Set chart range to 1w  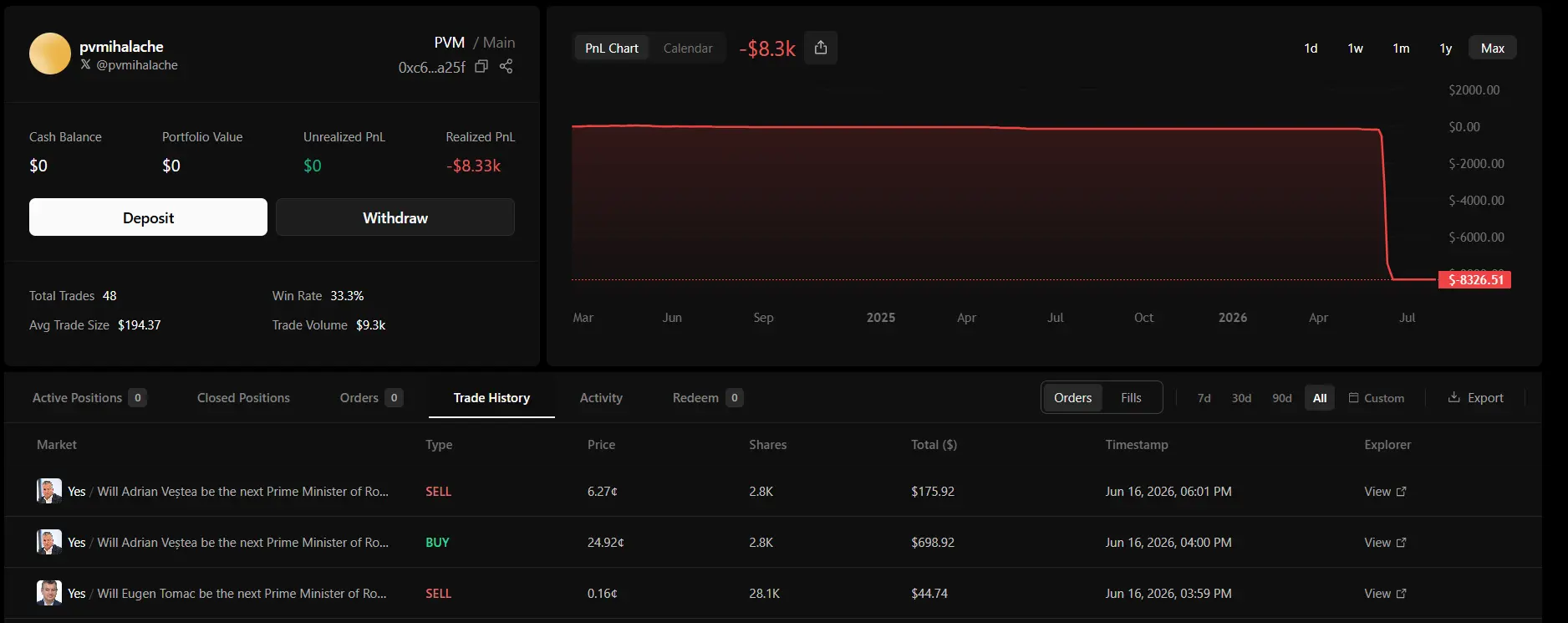tap(1355, 49)
